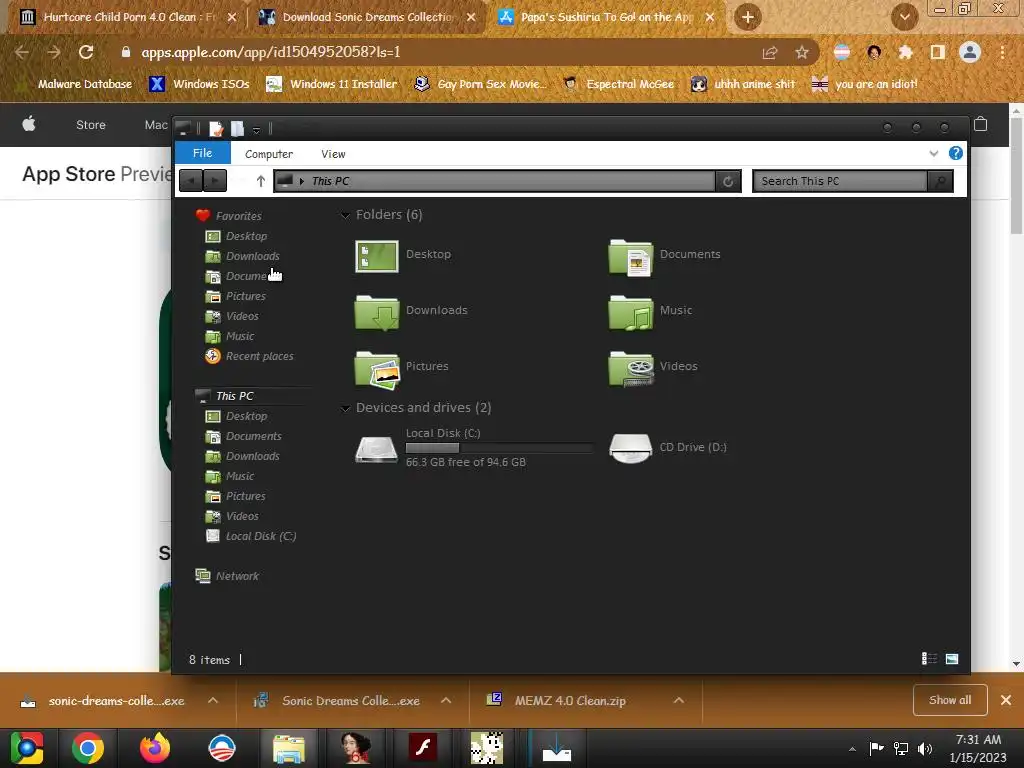Open options for Sonic Dreams Colle...exe download
Viewport: 1024px width, 768px height.
click(x=446, y=700)
